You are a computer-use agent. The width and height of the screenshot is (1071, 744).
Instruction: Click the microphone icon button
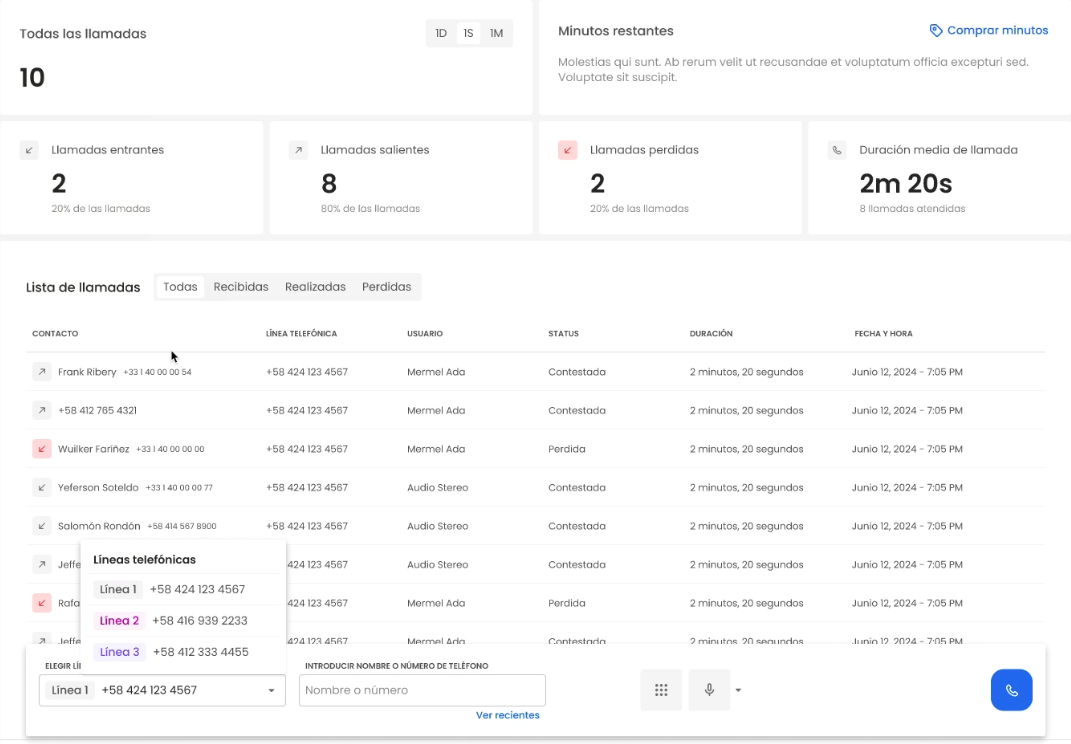pyautogui.click(x=709, y=690)
